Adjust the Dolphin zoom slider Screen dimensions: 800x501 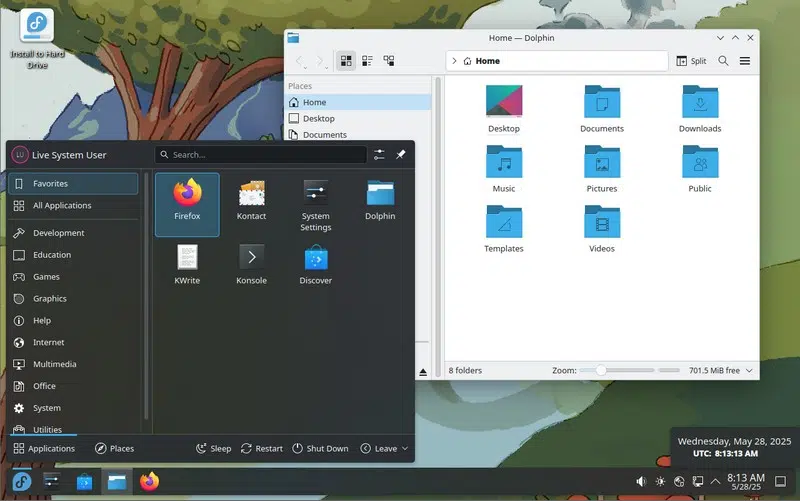[601, 370]
